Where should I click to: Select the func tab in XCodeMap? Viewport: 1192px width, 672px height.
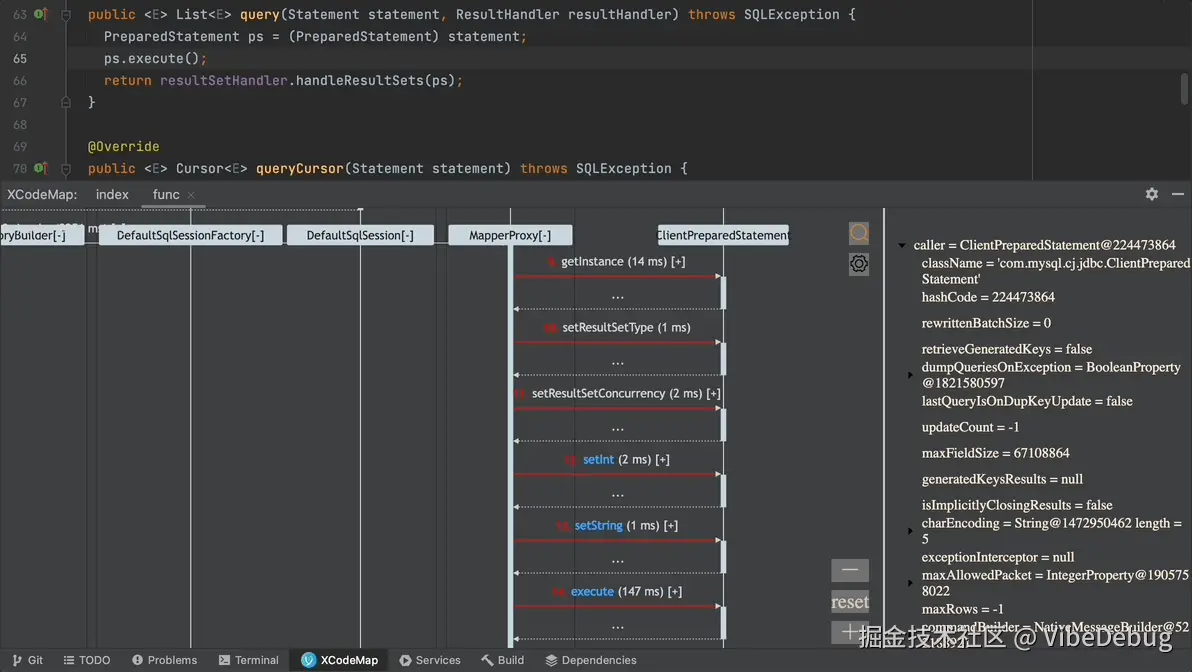(x=166, y=195)
